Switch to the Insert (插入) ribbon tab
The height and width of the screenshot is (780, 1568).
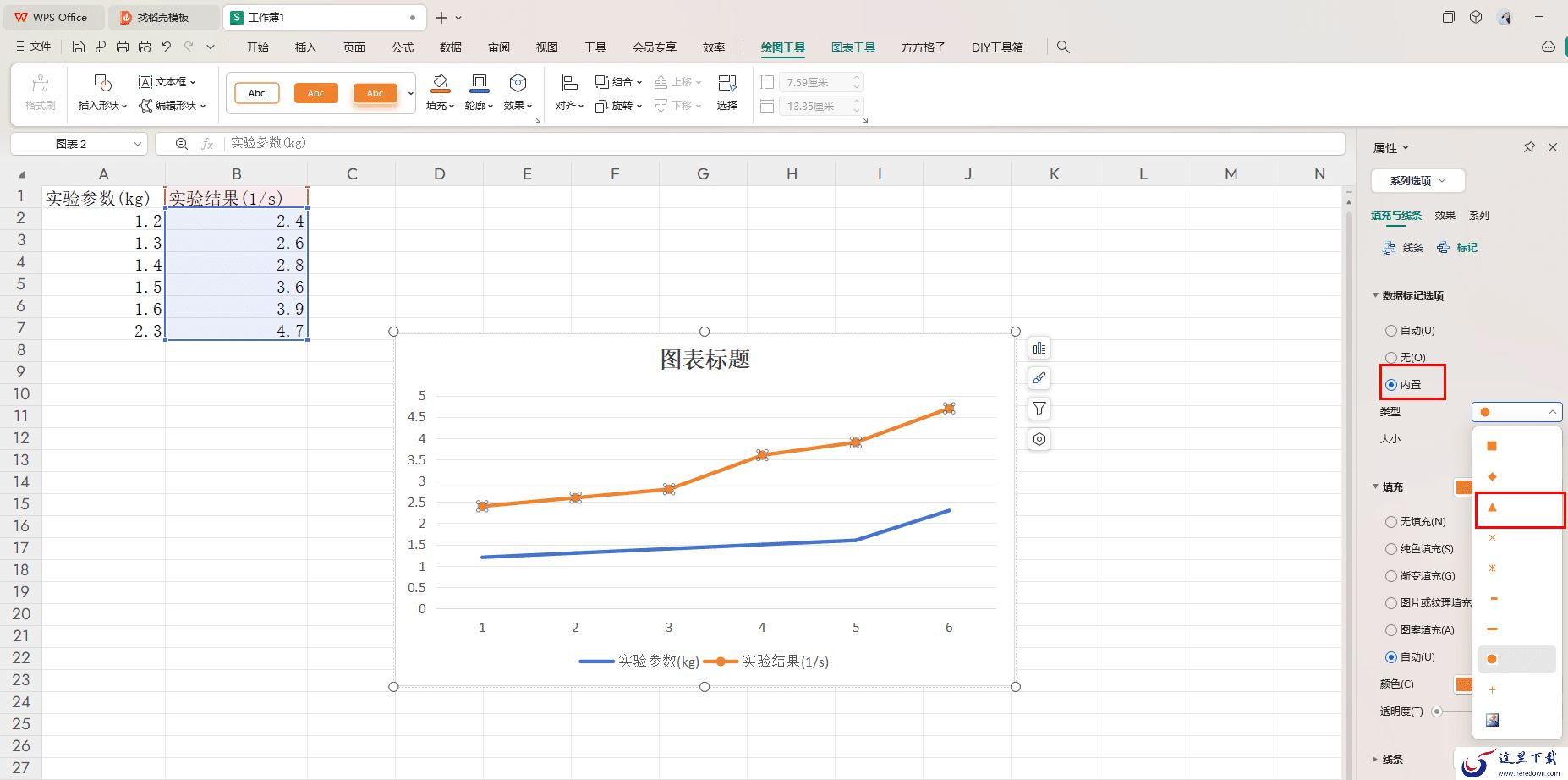[x=305, y=47]
